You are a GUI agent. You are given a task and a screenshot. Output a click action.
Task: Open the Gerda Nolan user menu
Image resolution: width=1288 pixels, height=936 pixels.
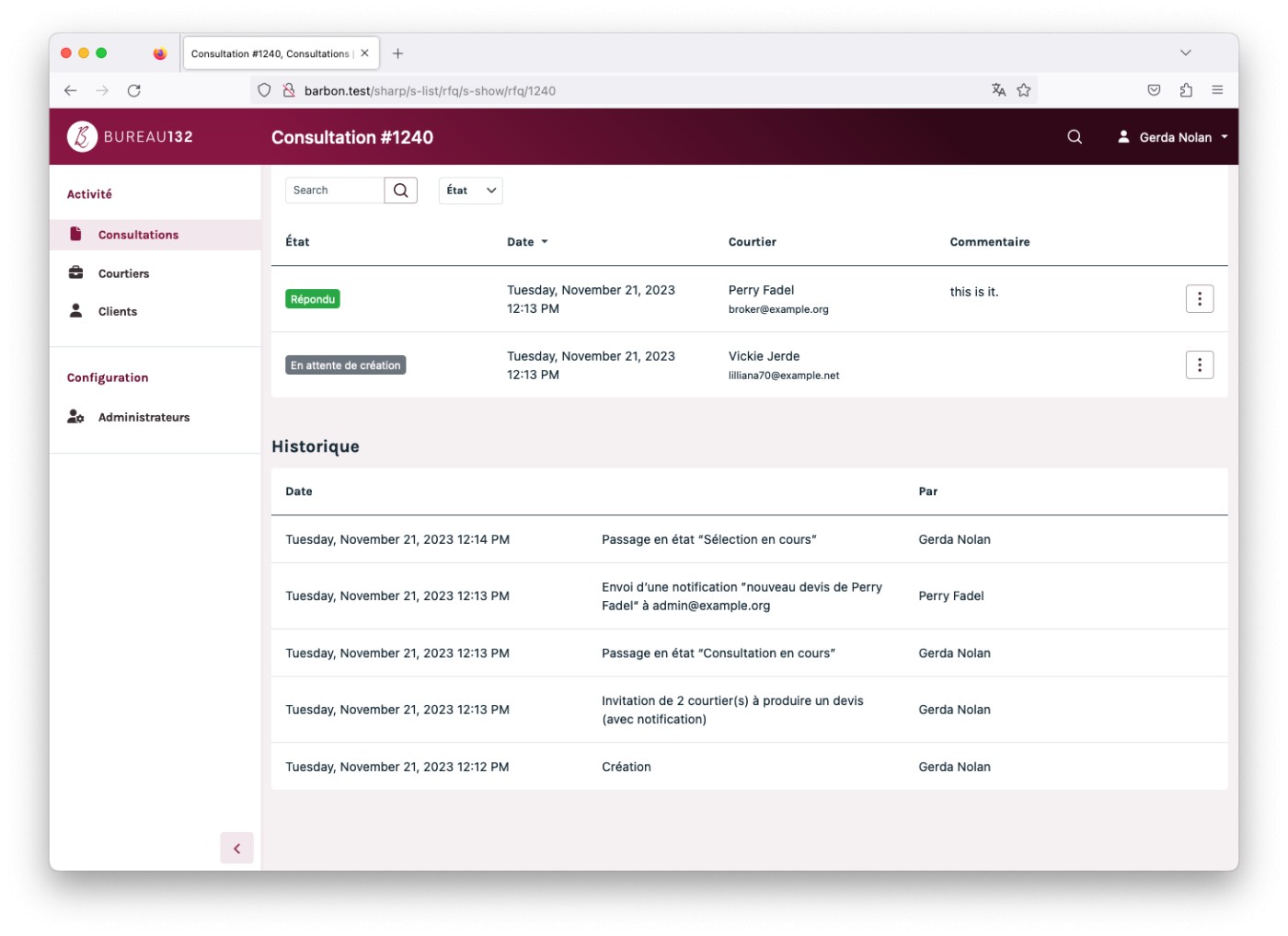1172,137
